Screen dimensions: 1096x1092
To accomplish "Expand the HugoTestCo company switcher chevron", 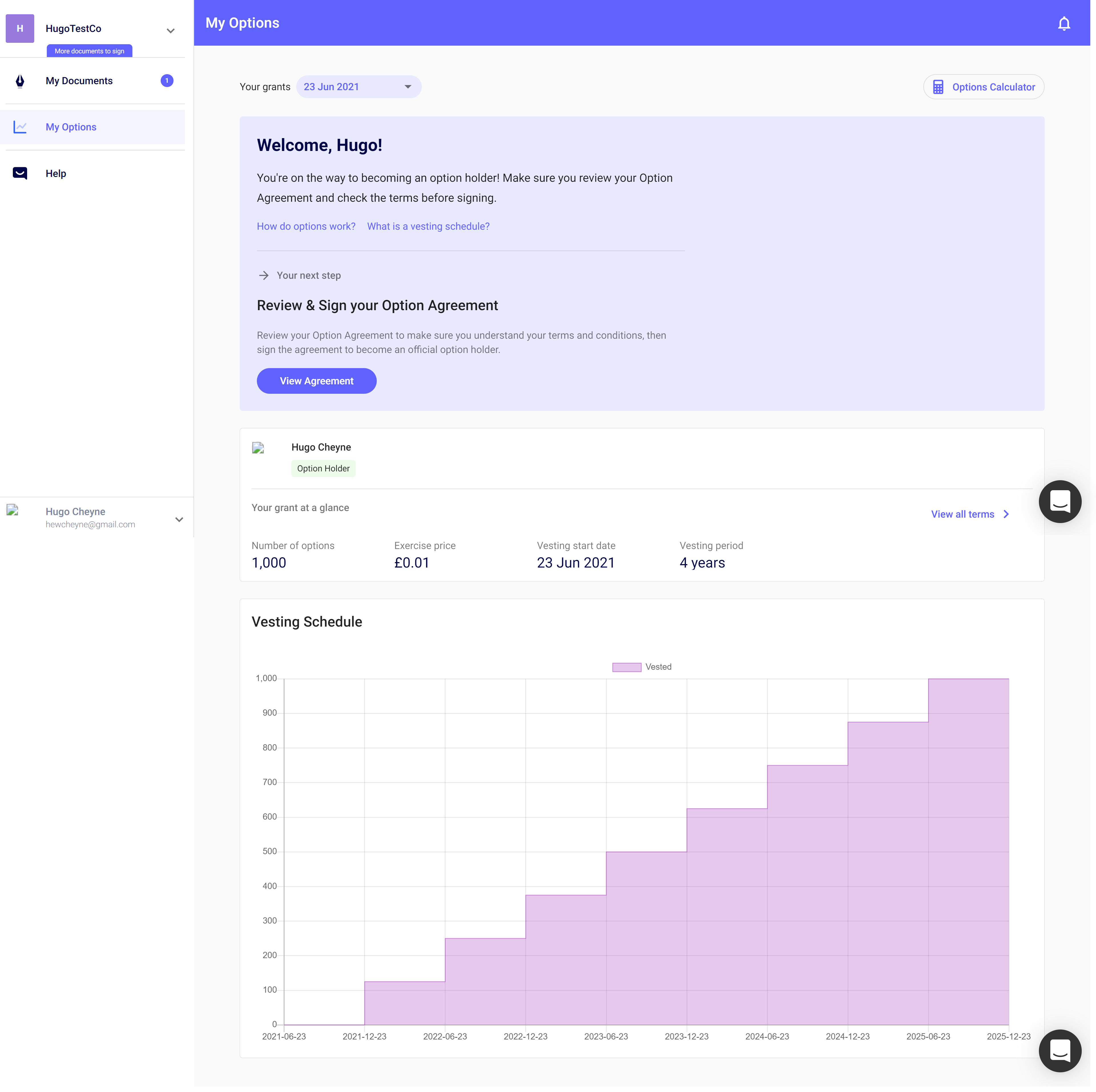I will click(170, 31).
